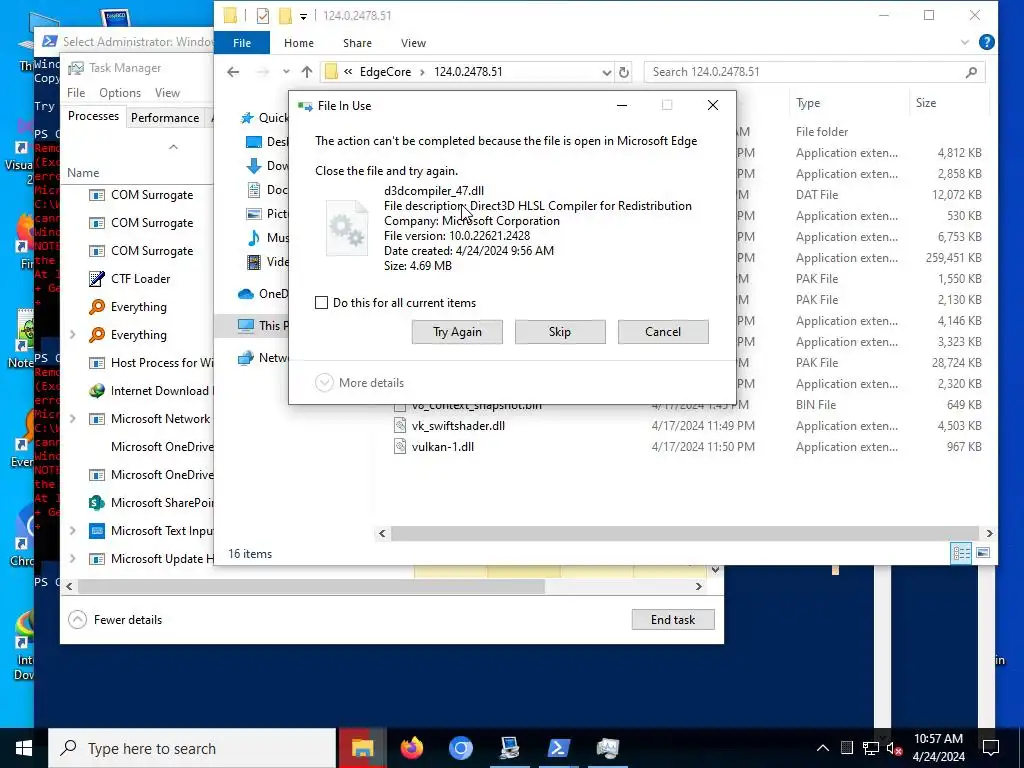
Task: Select Microsoft SharePoint process icon
Action: click(x=97, y=503)
